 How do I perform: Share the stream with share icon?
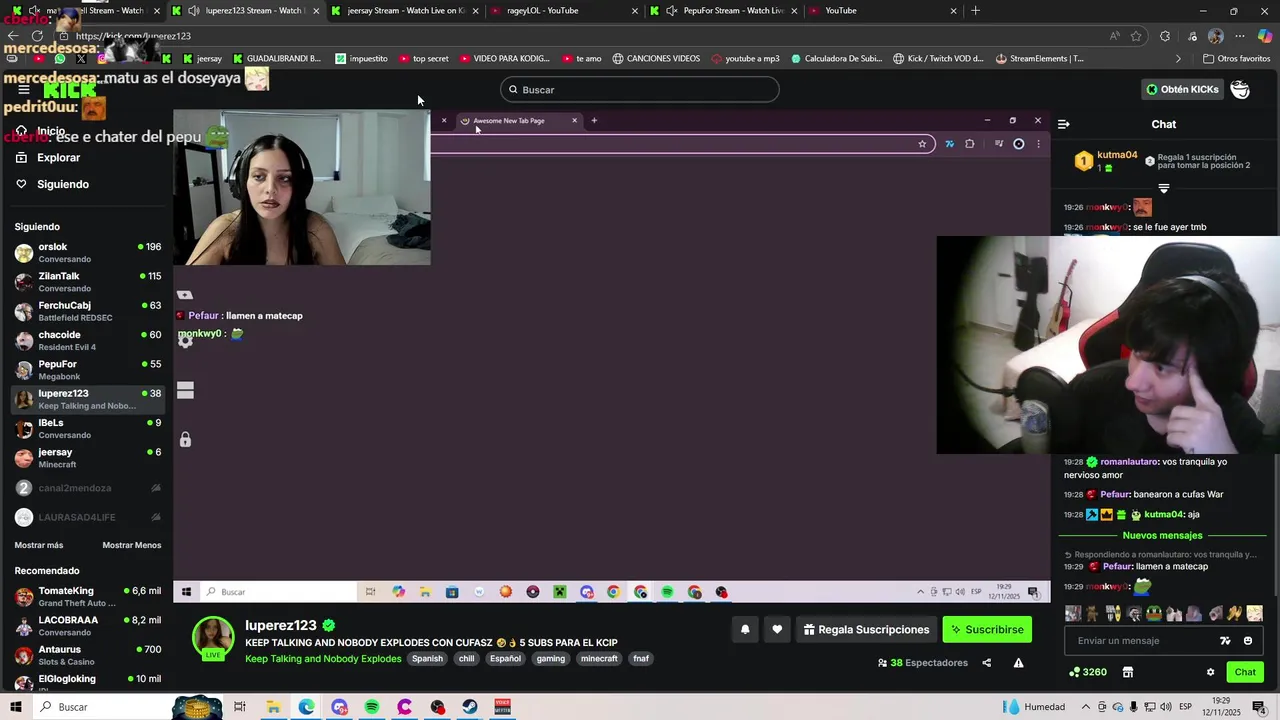click(986, 663)
